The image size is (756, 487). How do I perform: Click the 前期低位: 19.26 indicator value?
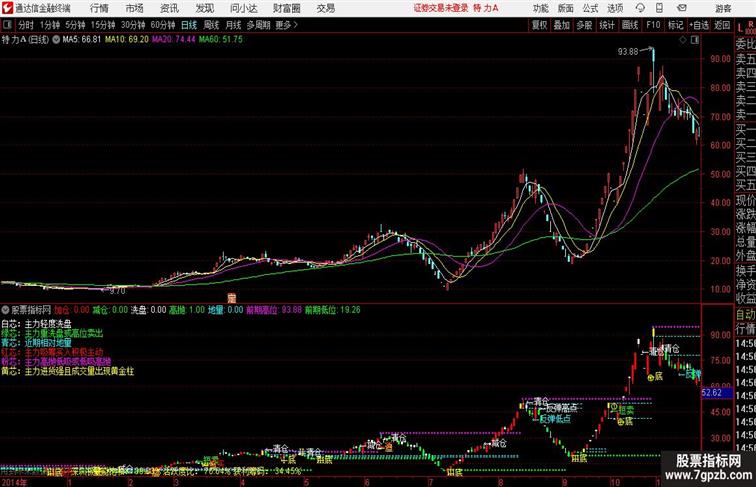point(332,310)
